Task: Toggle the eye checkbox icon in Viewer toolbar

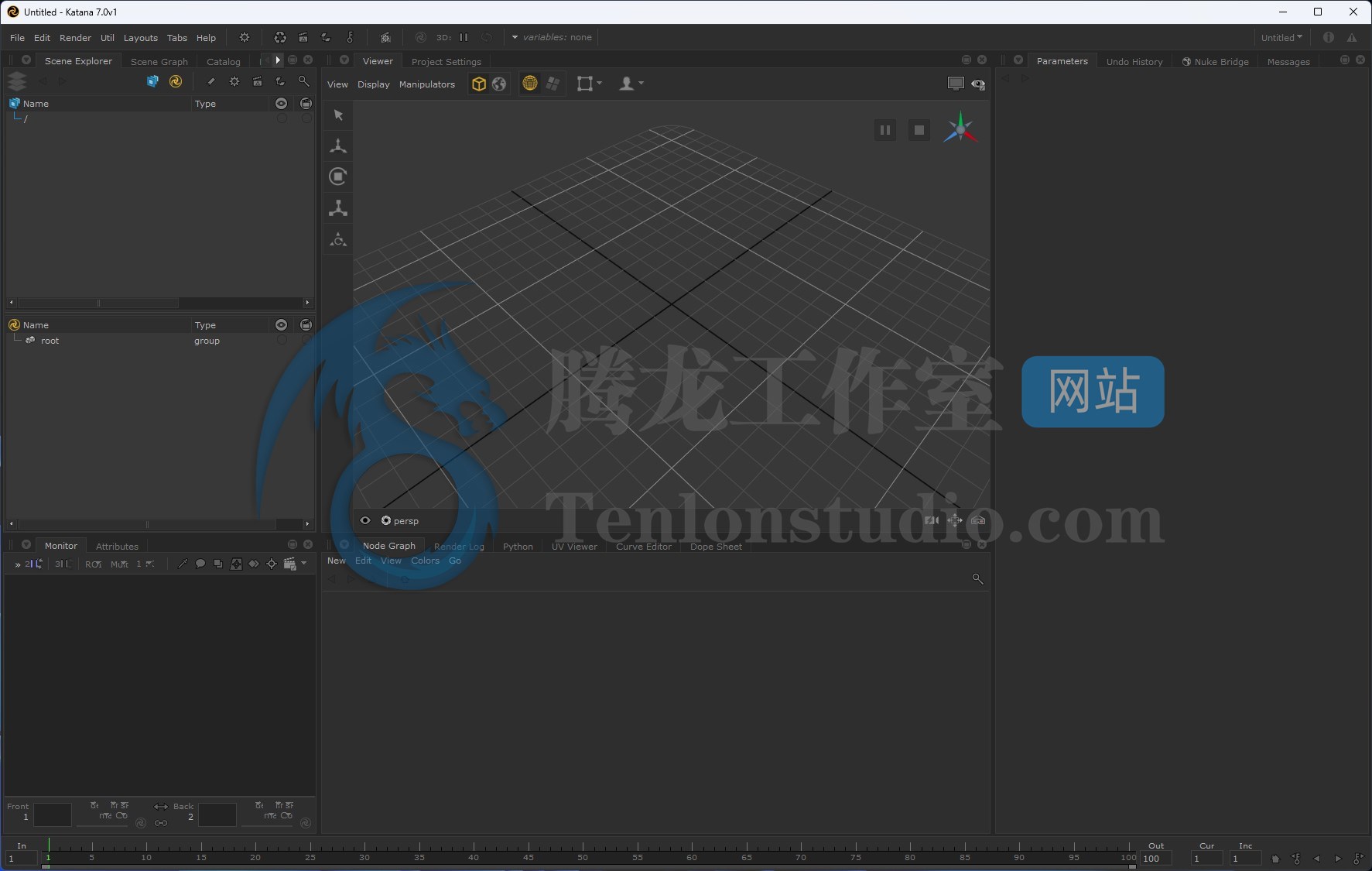Action: tap(978, 84)
